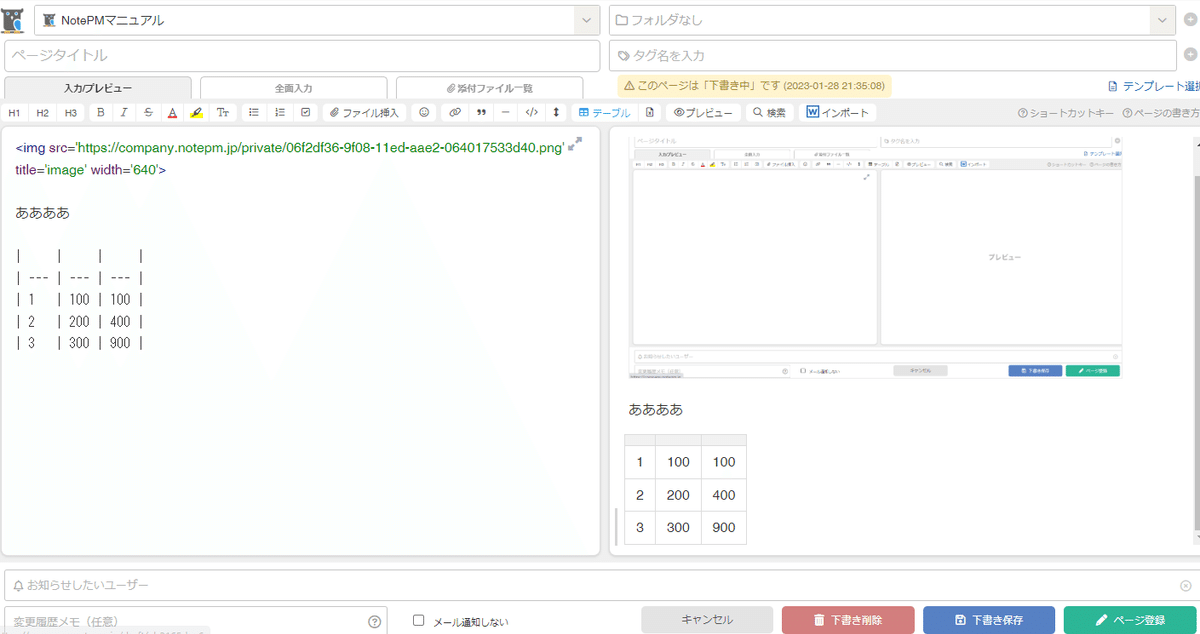Apply italic formatting
This screenshot has height=634, width=1200.
(123, 112)
